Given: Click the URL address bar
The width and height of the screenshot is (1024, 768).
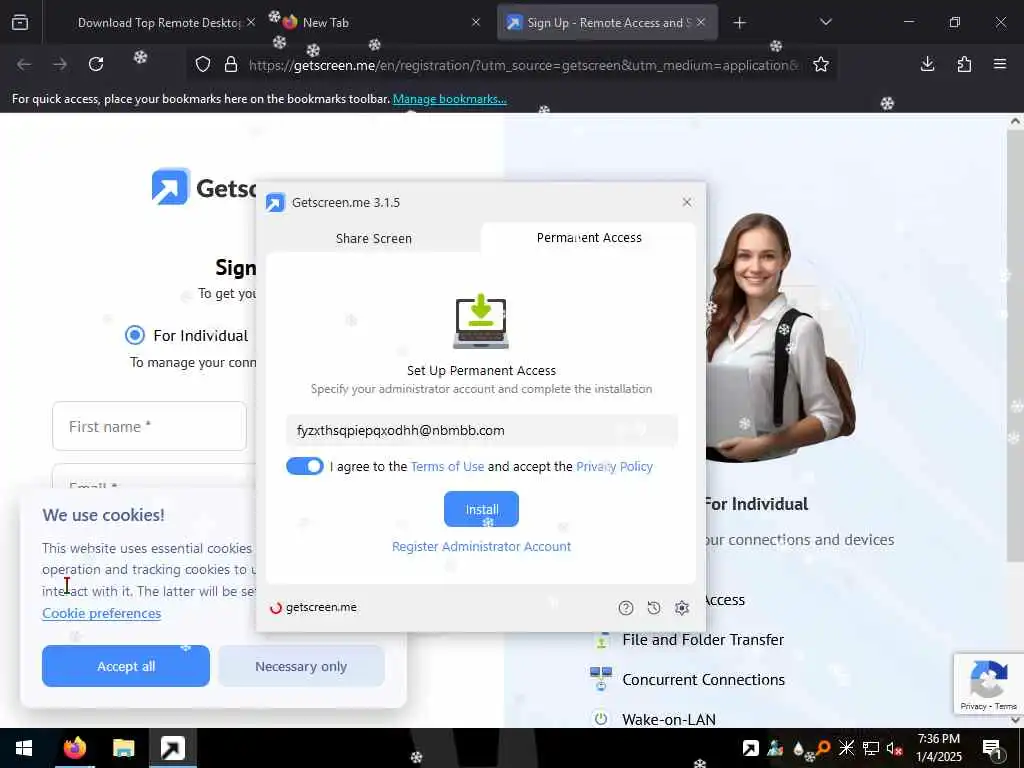Looking at the screenshot, I should [522, 65].
